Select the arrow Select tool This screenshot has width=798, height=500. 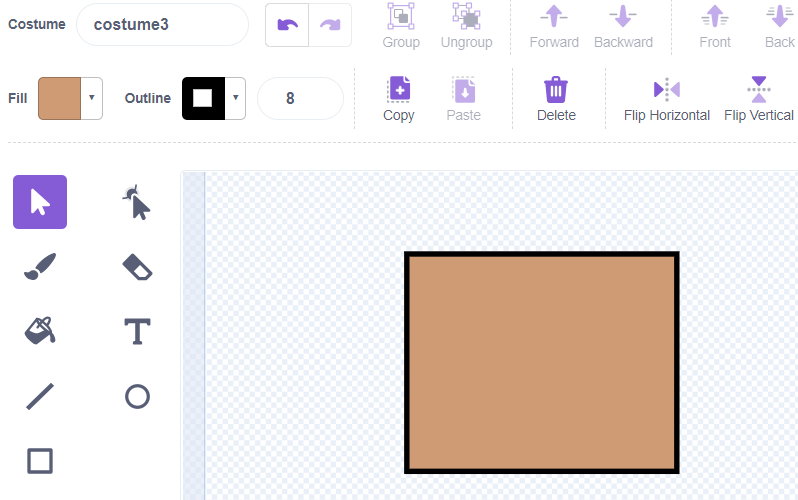pos(40,202)
